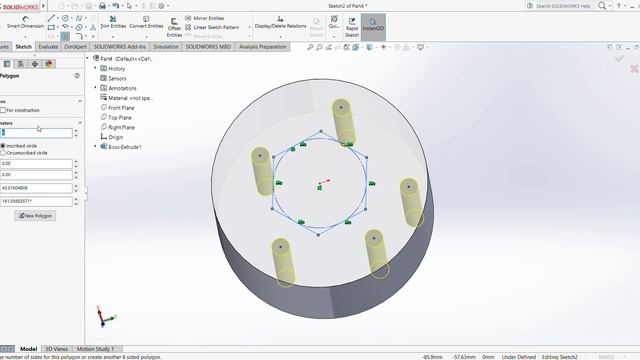Image resolution: width=640 pixels, height=360 pixels.
Task: Click Mirror Entities
Action: click(x=204, y=18)
